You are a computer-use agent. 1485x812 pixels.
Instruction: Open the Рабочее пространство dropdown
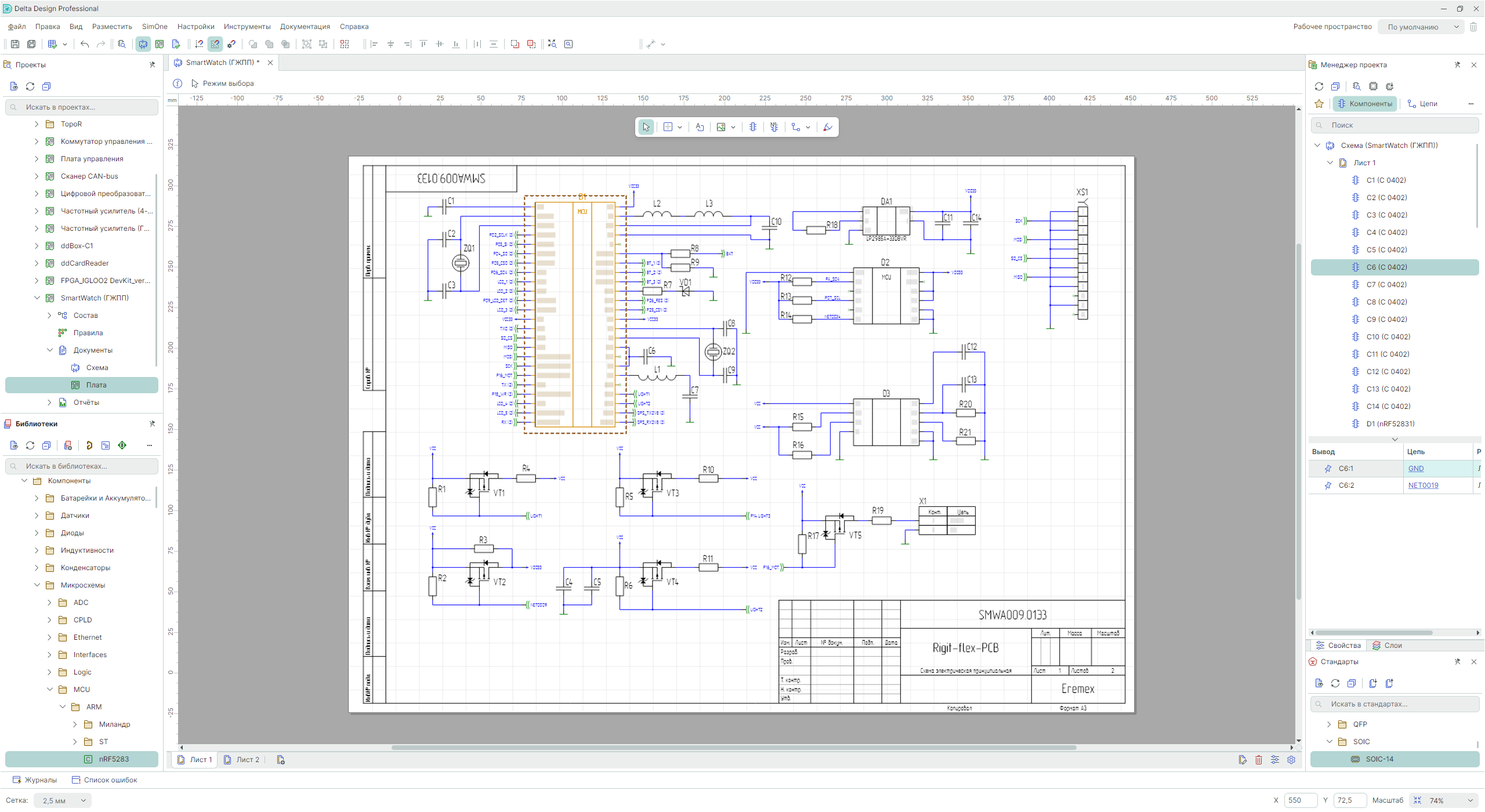1420,27
